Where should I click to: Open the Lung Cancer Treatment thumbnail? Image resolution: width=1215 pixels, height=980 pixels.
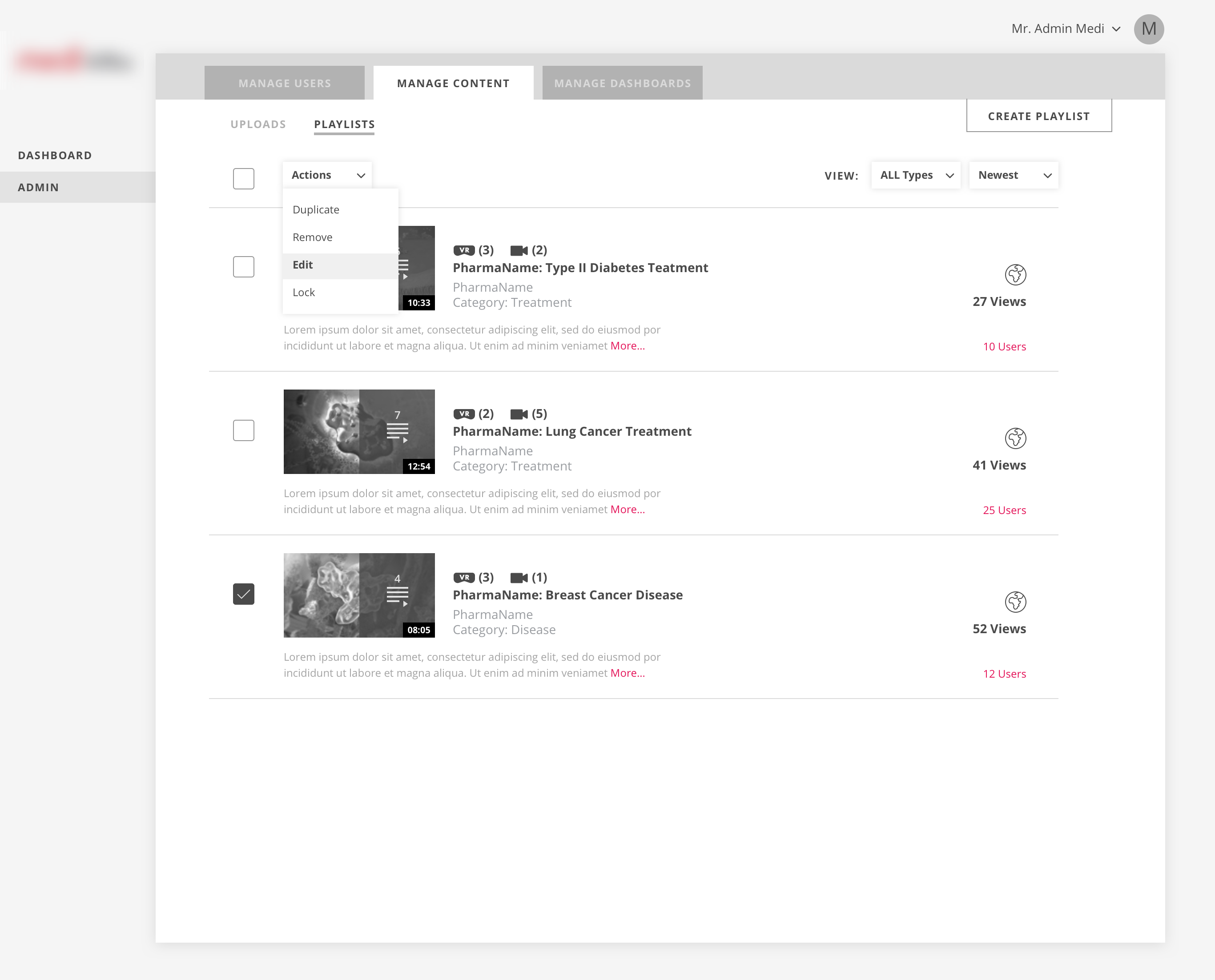[359, 432]
